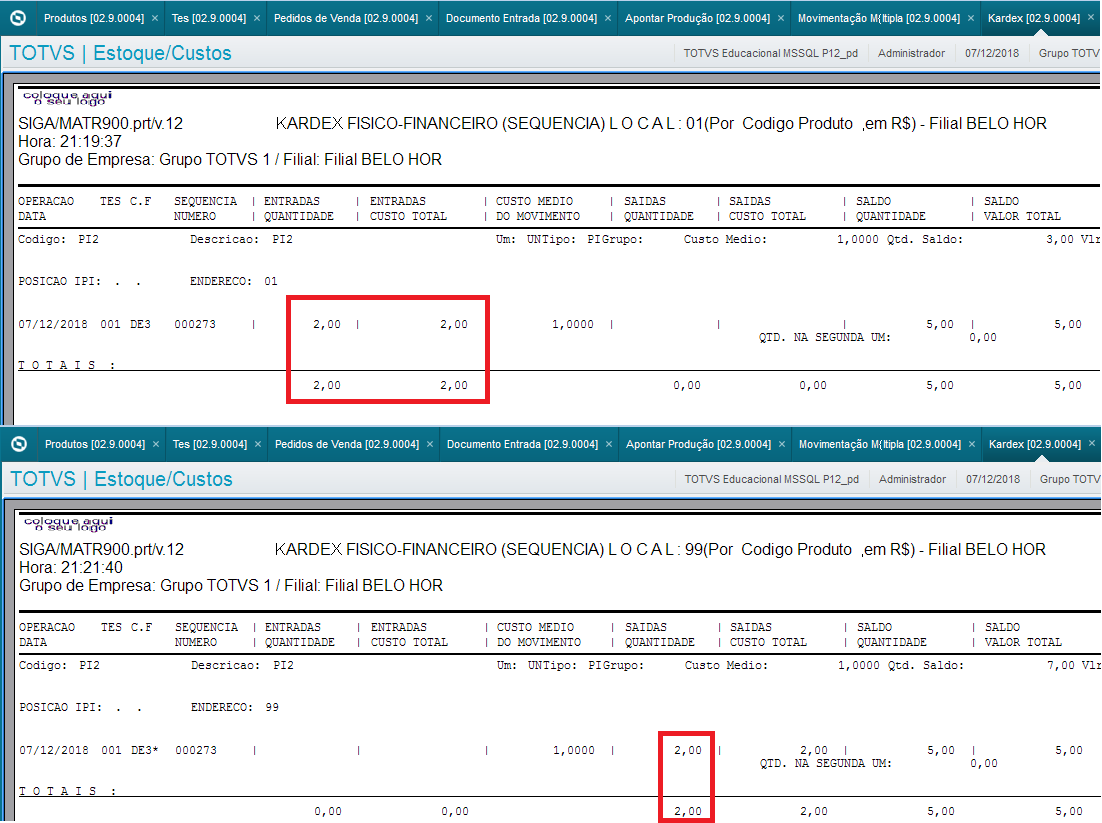Click DE3* operation code in lower report

(x=145, y=751)
